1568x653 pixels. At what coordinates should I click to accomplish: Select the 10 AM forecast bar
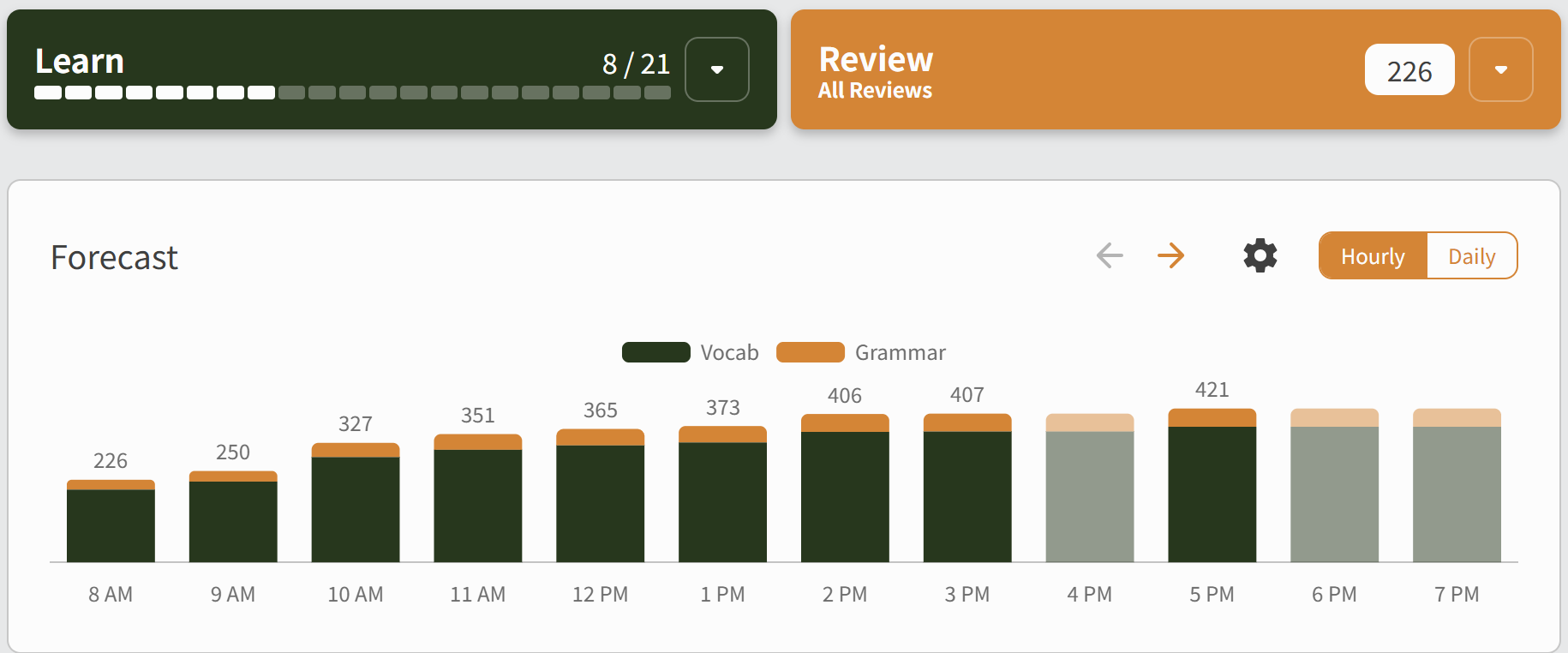click(356, 506)
